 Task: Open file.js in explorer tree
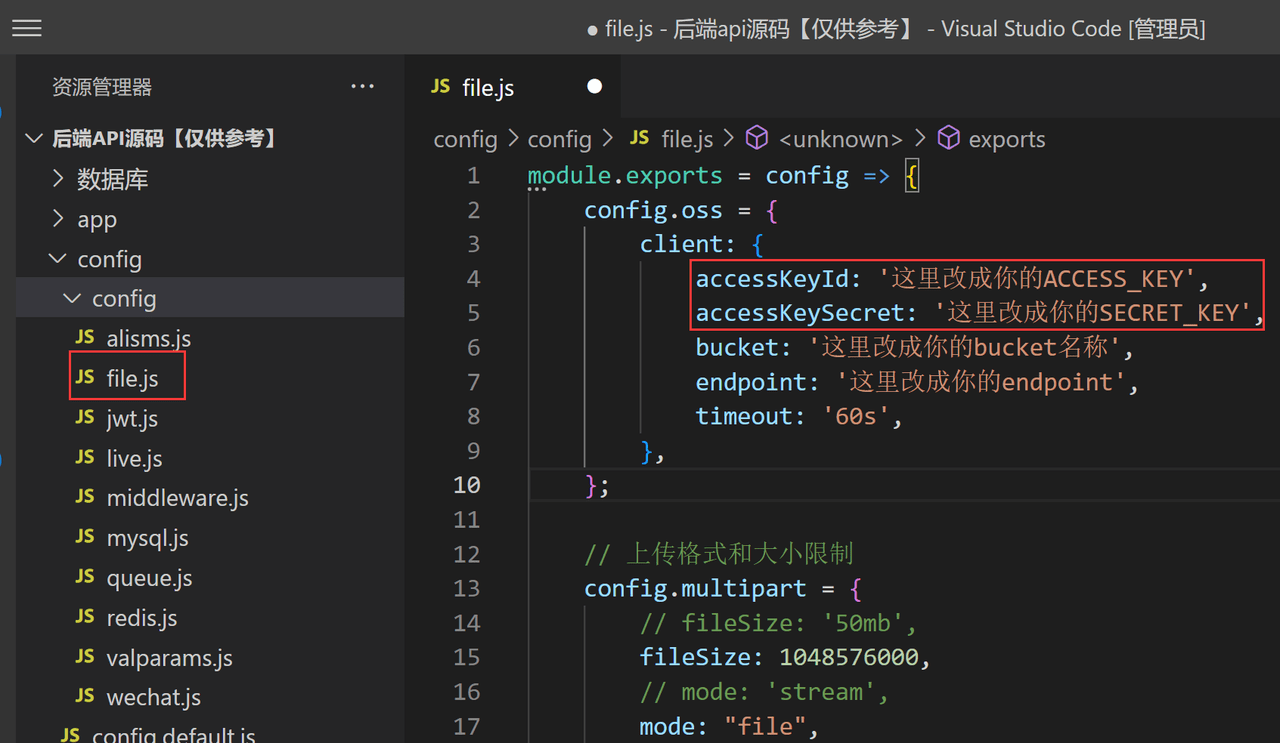pyautogui.click(x=210, y=378)
